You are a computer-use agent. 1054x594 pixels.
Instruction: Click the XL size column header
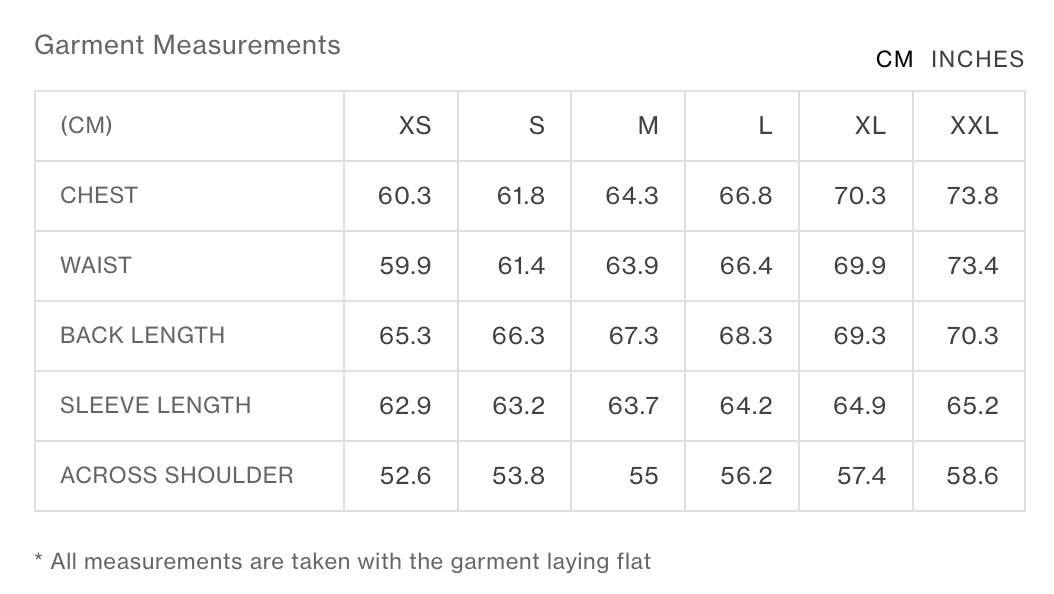[x=870, y=126]
